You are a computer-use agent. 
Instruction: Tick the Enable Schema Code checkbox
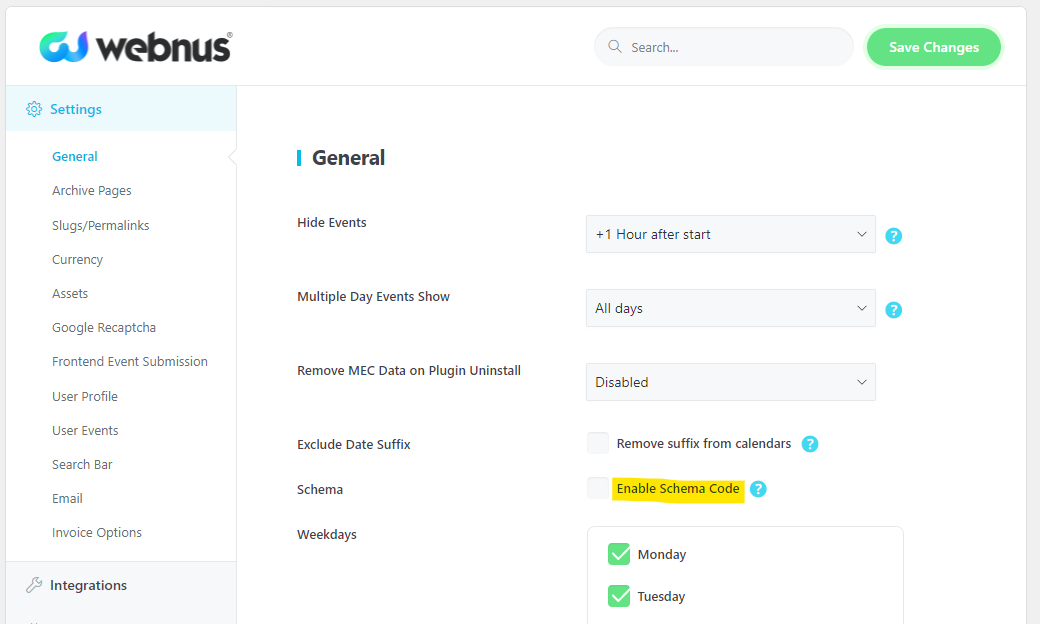[598, 488]
